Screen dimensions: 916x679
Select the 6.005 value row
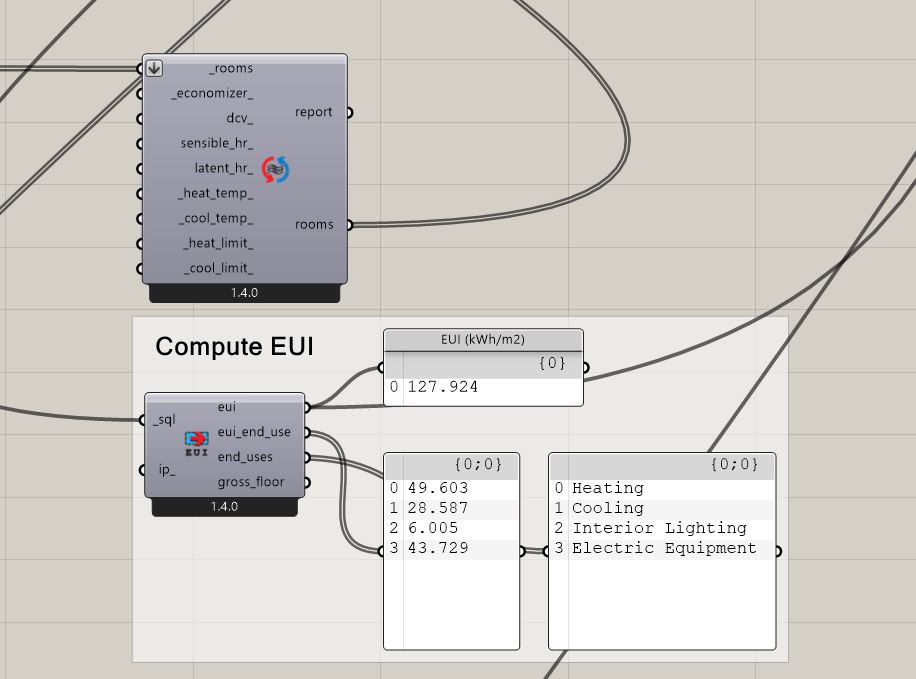(451, 528)
